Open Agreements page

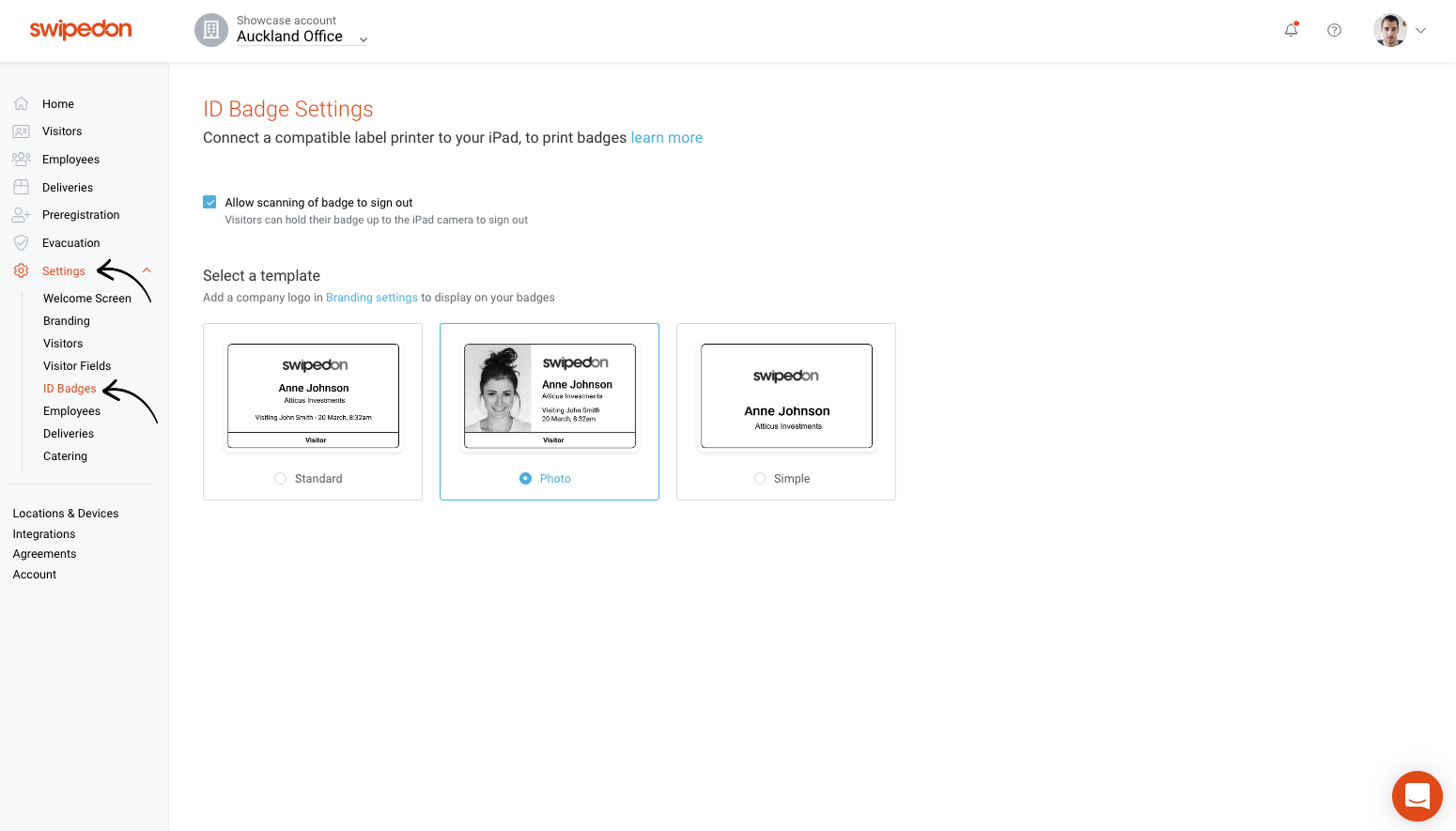click(44, 554)
